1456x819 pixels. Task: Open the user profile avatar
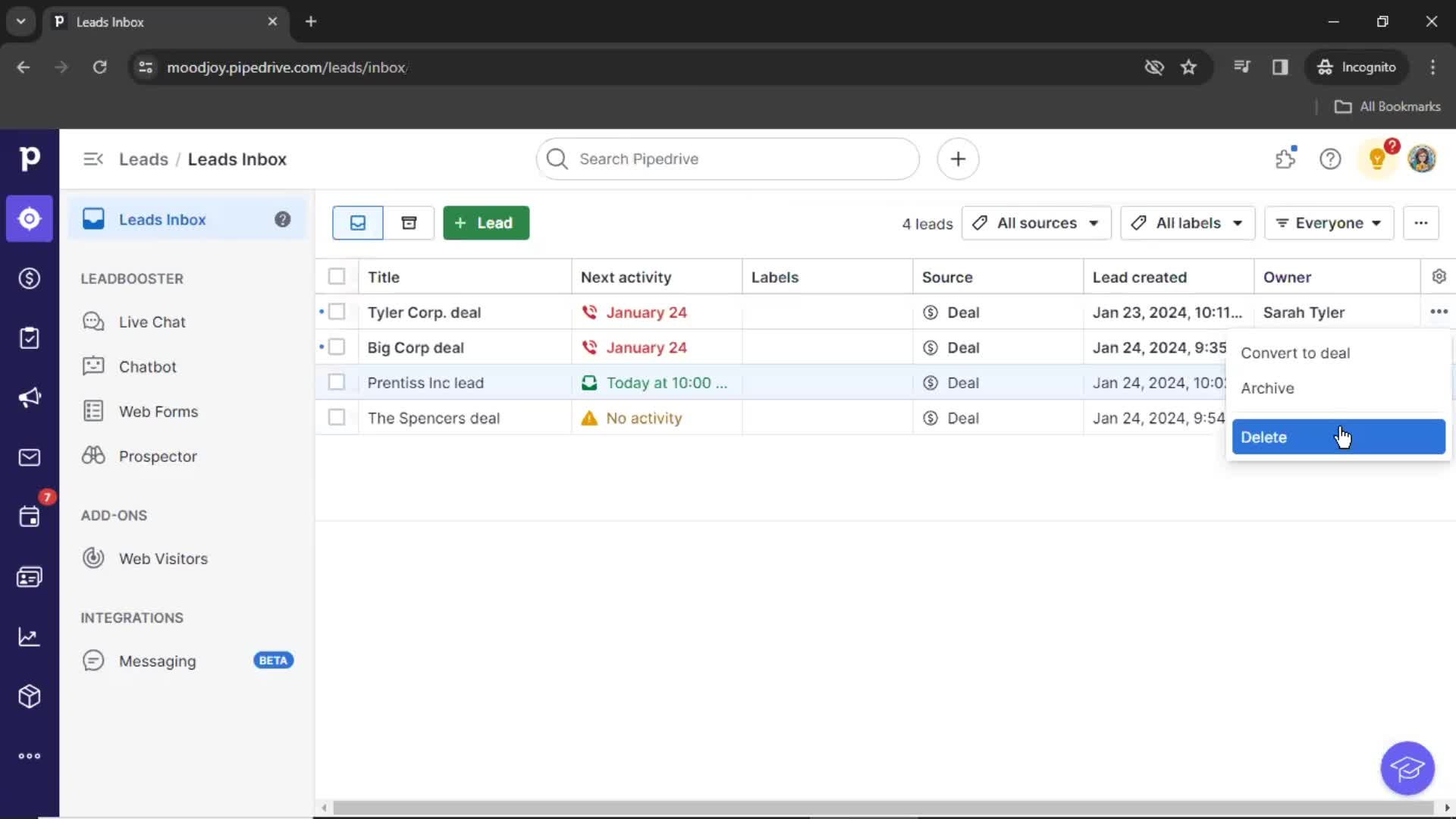tap(1422, 159)
